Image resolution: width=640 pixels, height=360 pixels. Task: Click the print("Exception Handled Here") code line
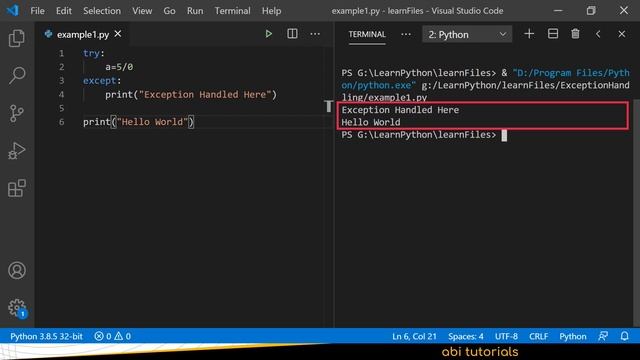[x=191, y=95]
